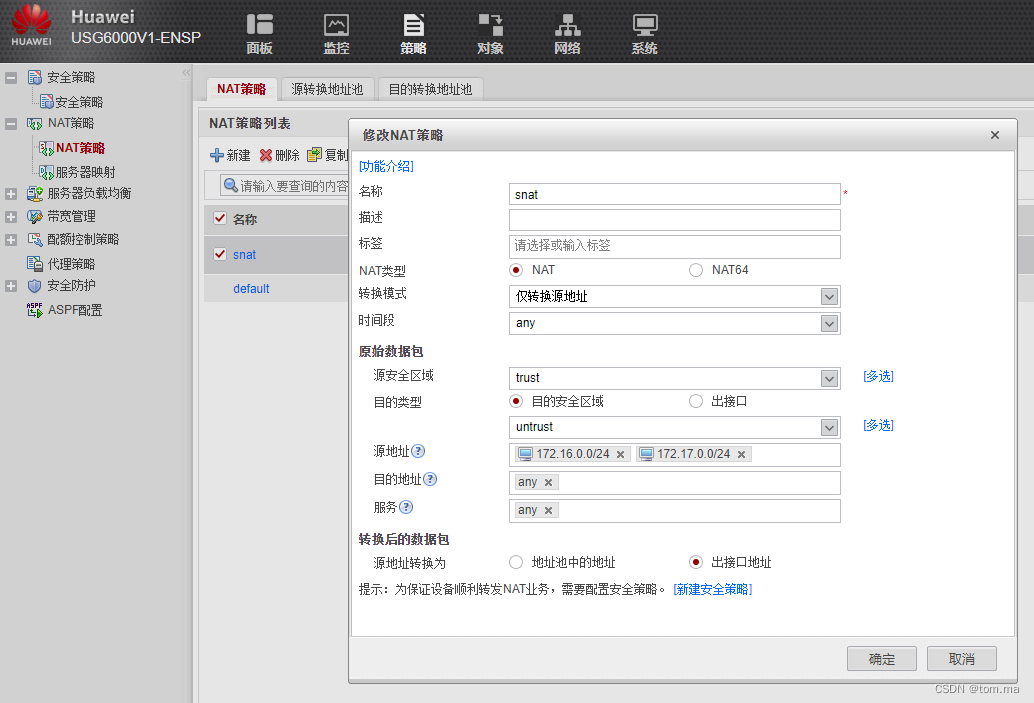Remove the any destination address tag
The image size is (1034, 703).
pyautogui.click(x=548, y=483)
